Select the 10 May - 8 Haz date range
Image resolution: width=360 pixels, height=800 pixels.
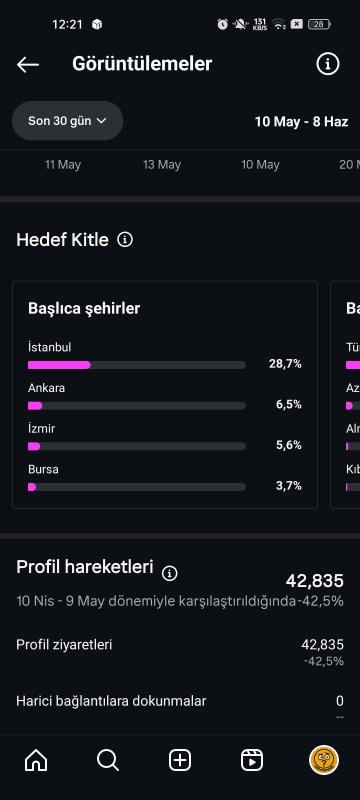(x=301, y=121)
